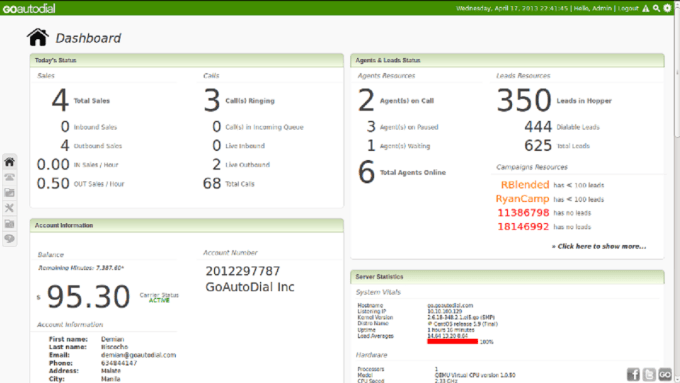Click the Today's Status panel header
This screenshot has height=383, width=680.
point(186,60)
